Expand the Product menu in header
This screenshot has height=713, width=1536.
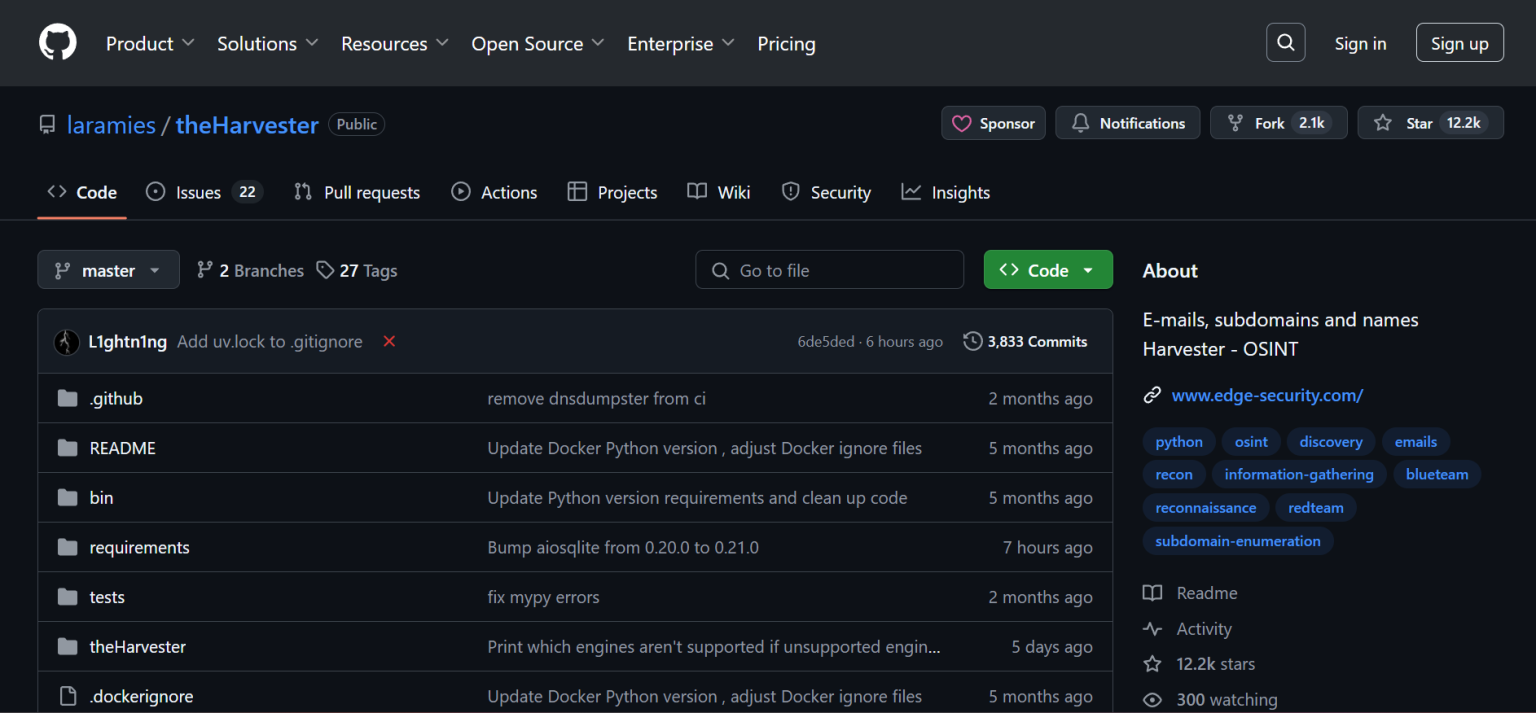(x=140, y=44)
